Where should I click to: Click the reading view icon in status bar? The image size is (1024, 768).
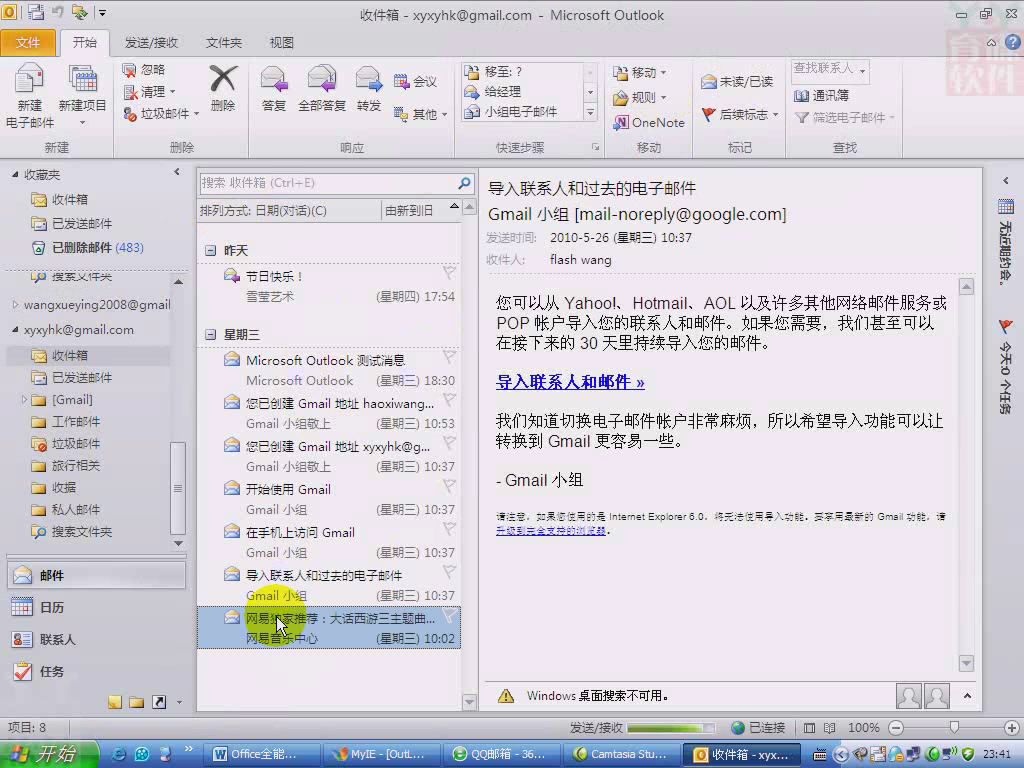pos(829,728)
